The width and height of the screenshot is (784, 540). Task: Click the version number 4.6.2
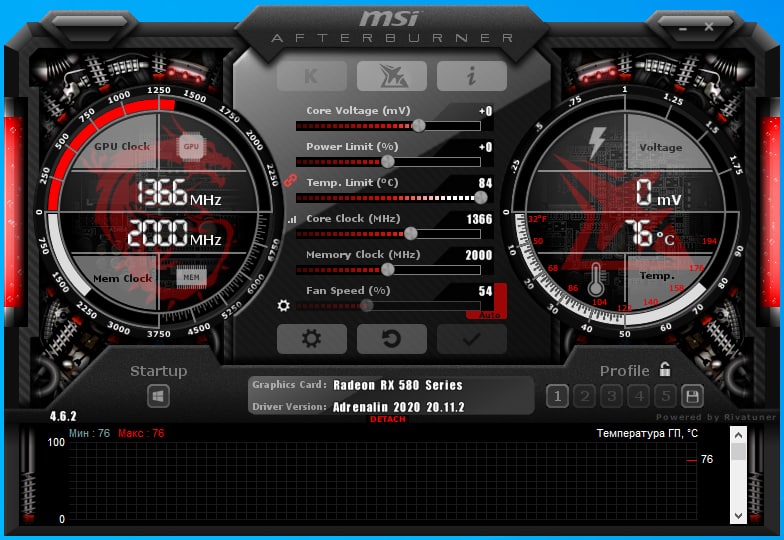coord(63,416)
